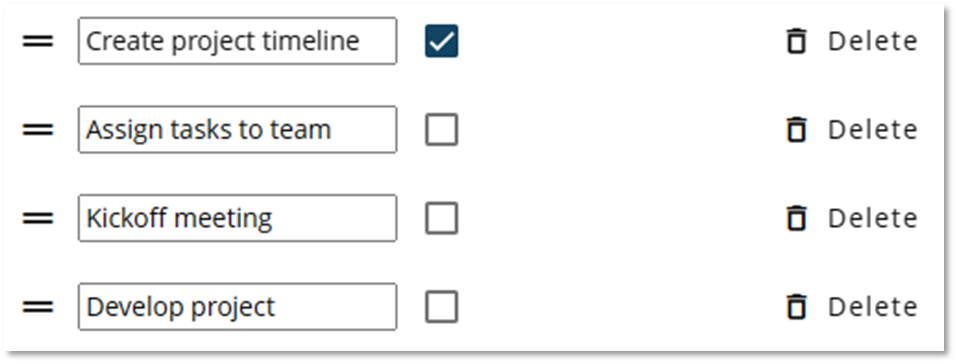Image resolution: width=957 pixels, height=364 pixels.
Task: Uncheck the Create project timeline checkbox
Action: [x=441, y=42]
